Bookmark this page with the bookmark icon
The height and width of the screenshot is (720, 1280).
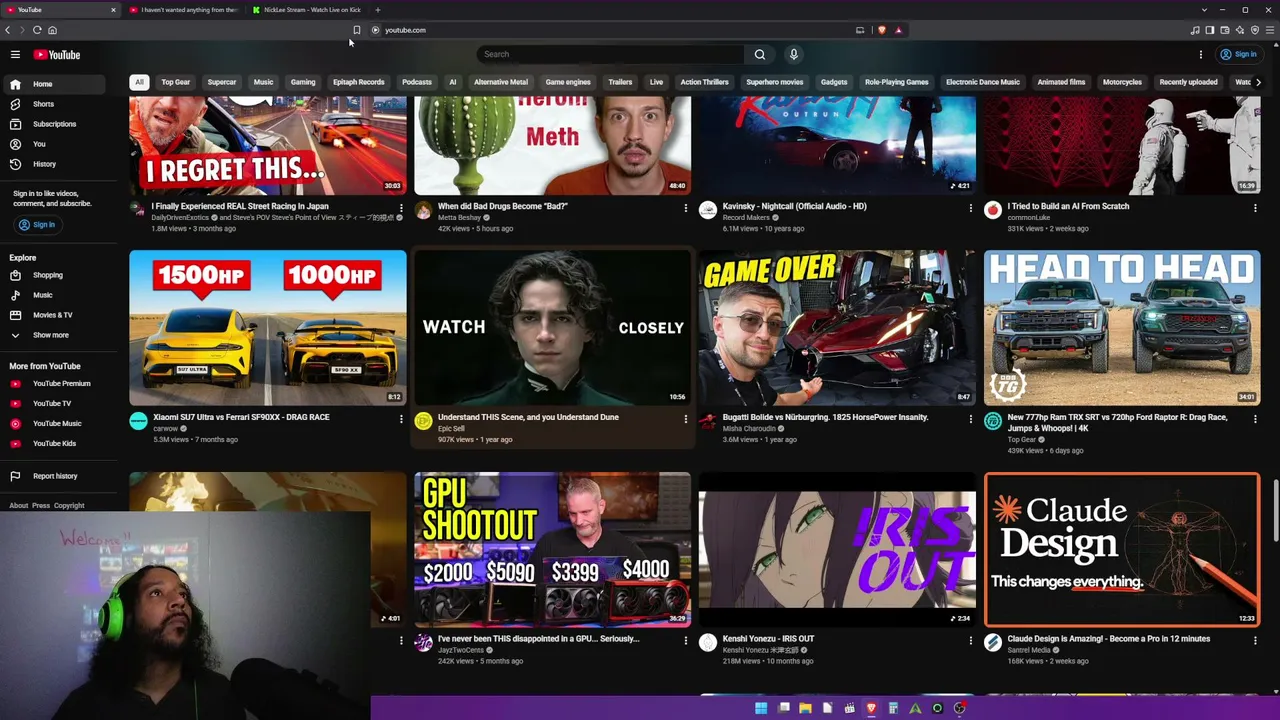[356, 30]
